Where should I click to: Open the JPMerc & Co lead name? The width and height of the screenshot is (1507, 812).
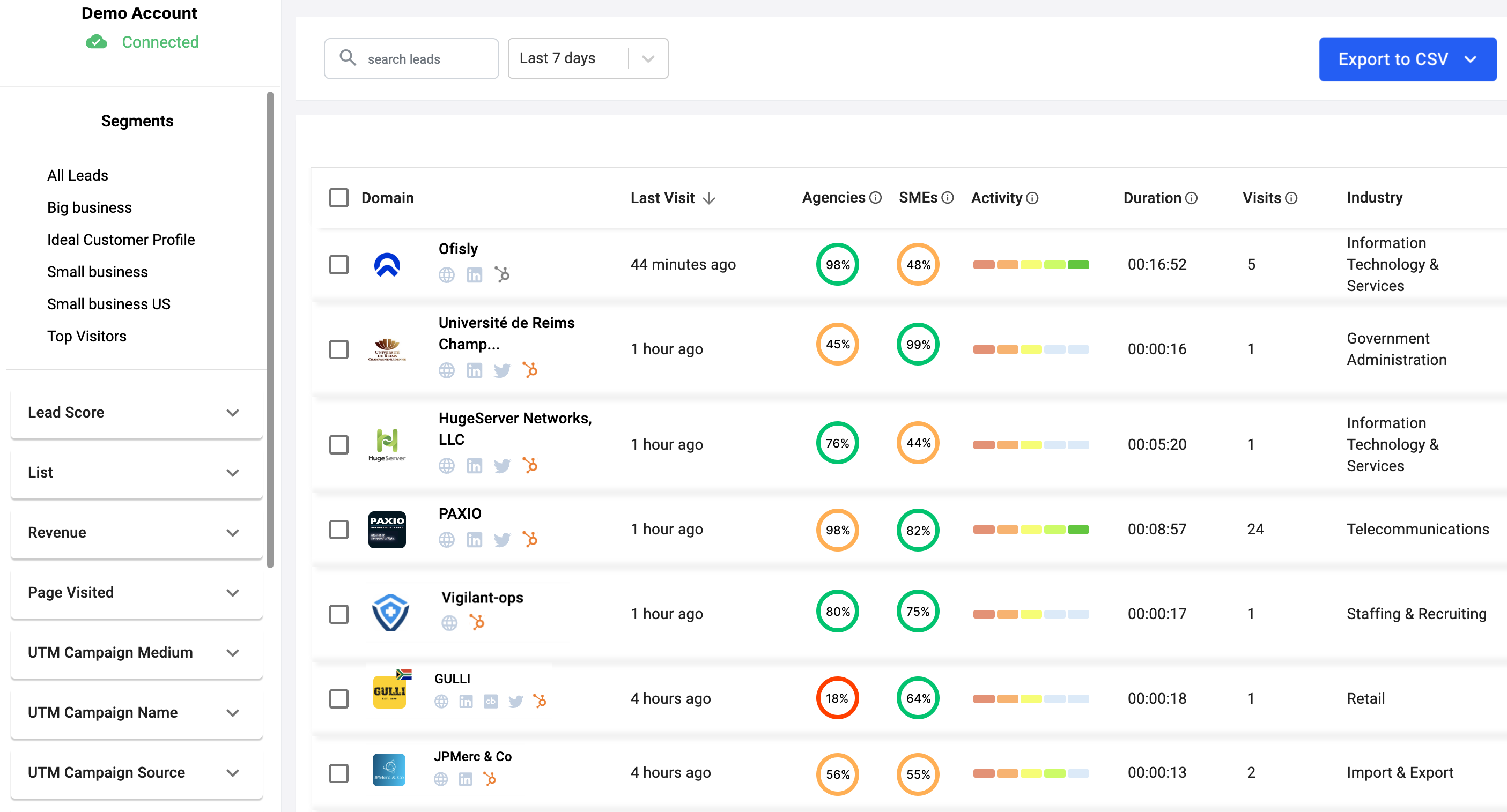point(472,756)
